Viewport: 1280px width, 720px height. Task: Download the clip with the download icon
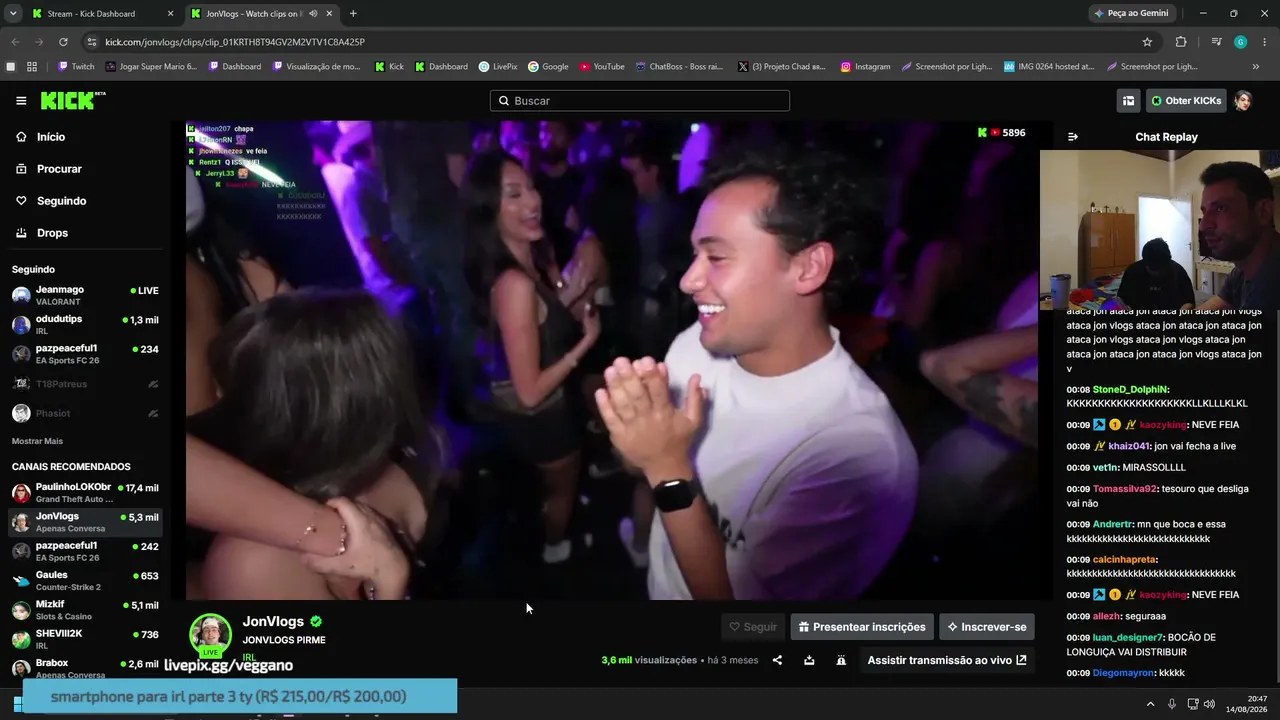(x=809, y=660)
